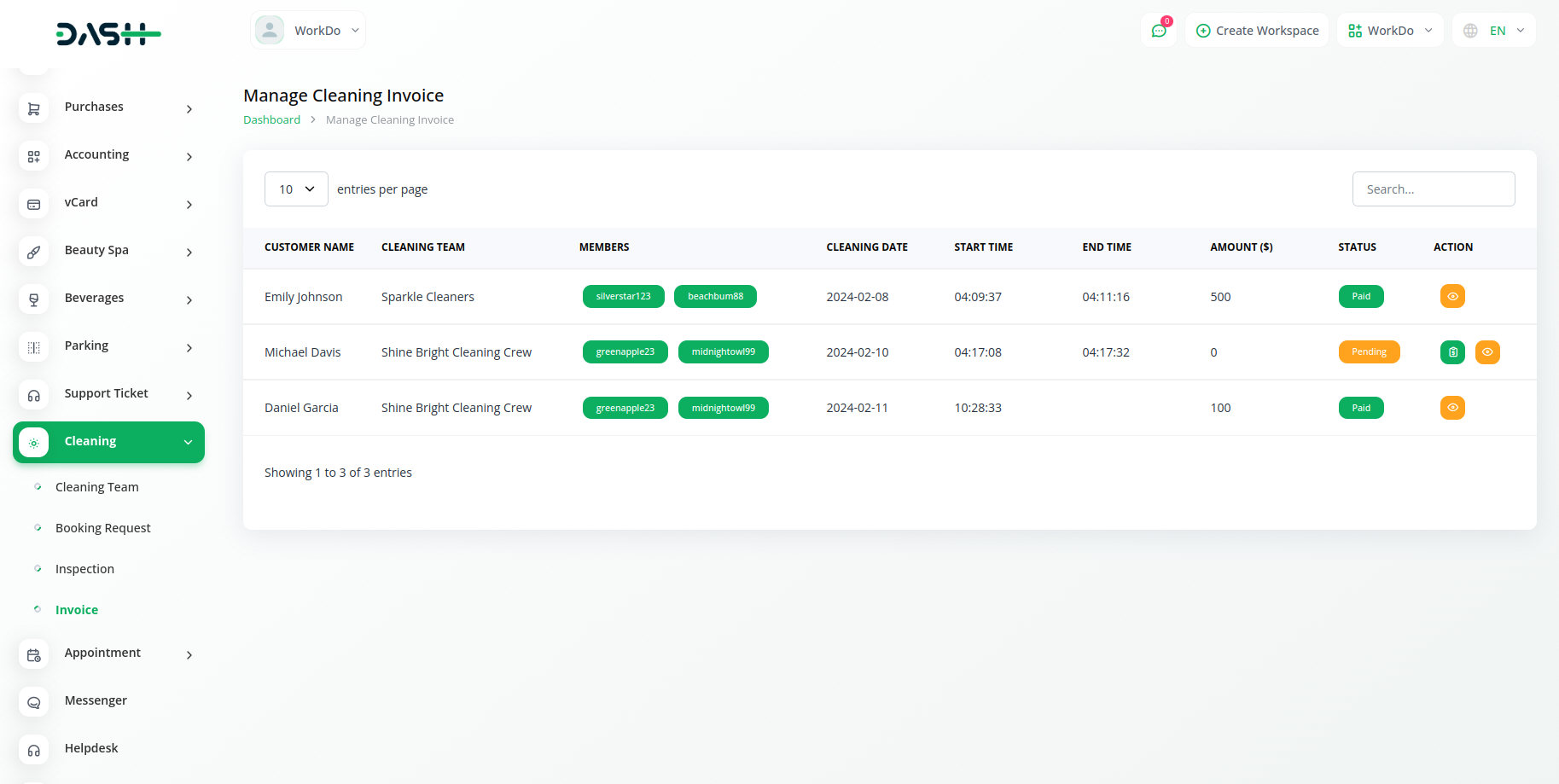Screen dimensions: 1559x784
Task: Follow the Dashboard breadcrumb link
Action: pyautogui.click(x=271, y=120)
